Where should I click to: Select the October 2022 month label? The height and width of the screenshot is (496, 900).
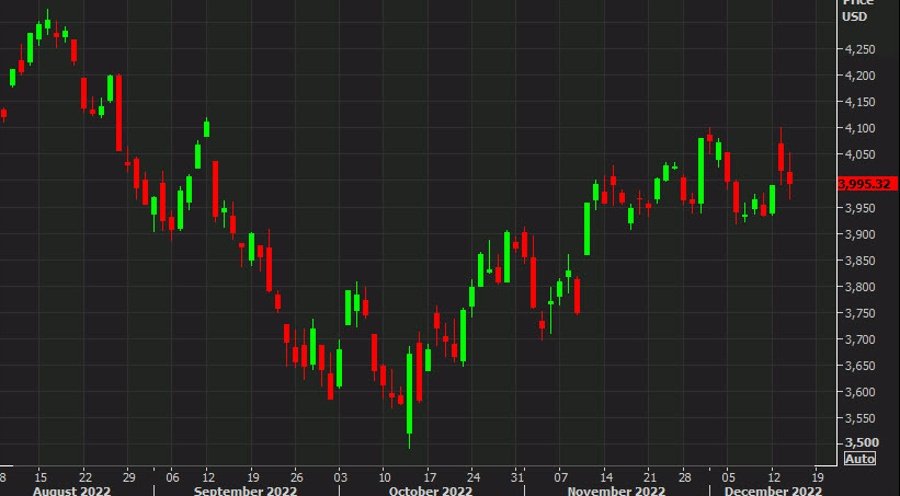pos(430,491)
